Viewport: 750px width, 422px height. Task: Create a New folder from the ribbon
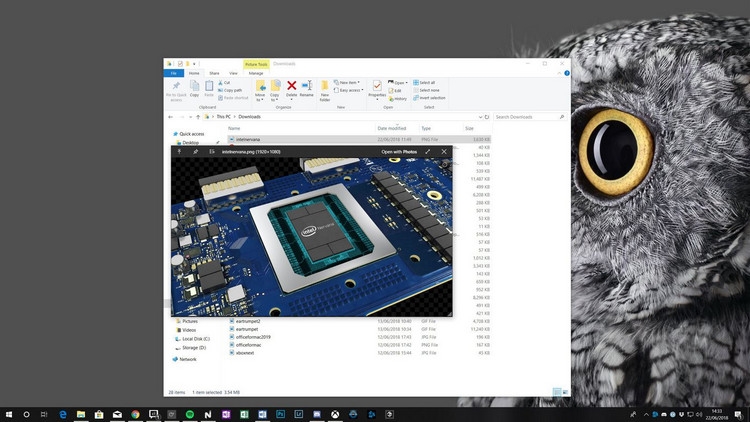click(325, 91)
